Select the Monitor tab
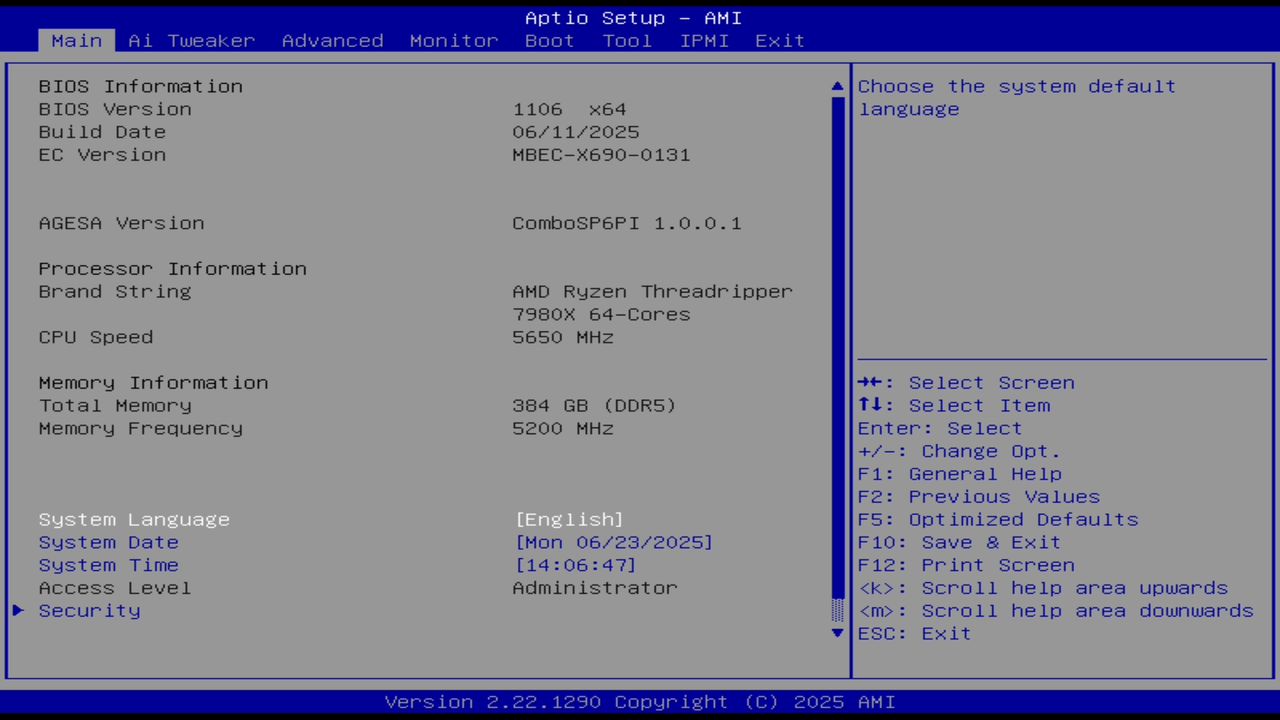 click(x=453, y=40)
